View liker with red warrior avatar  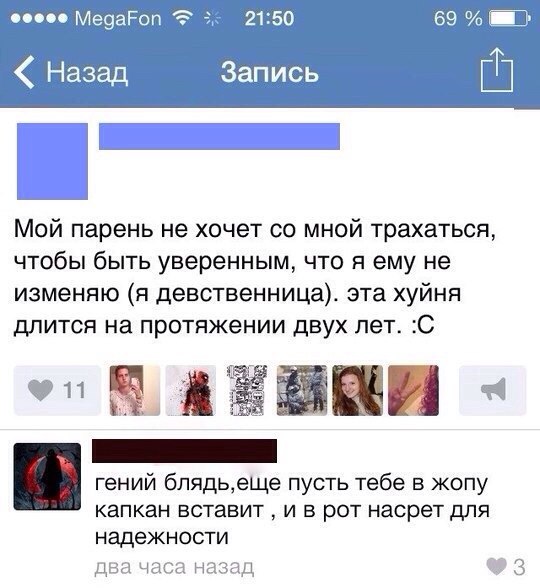pos(191,390)
